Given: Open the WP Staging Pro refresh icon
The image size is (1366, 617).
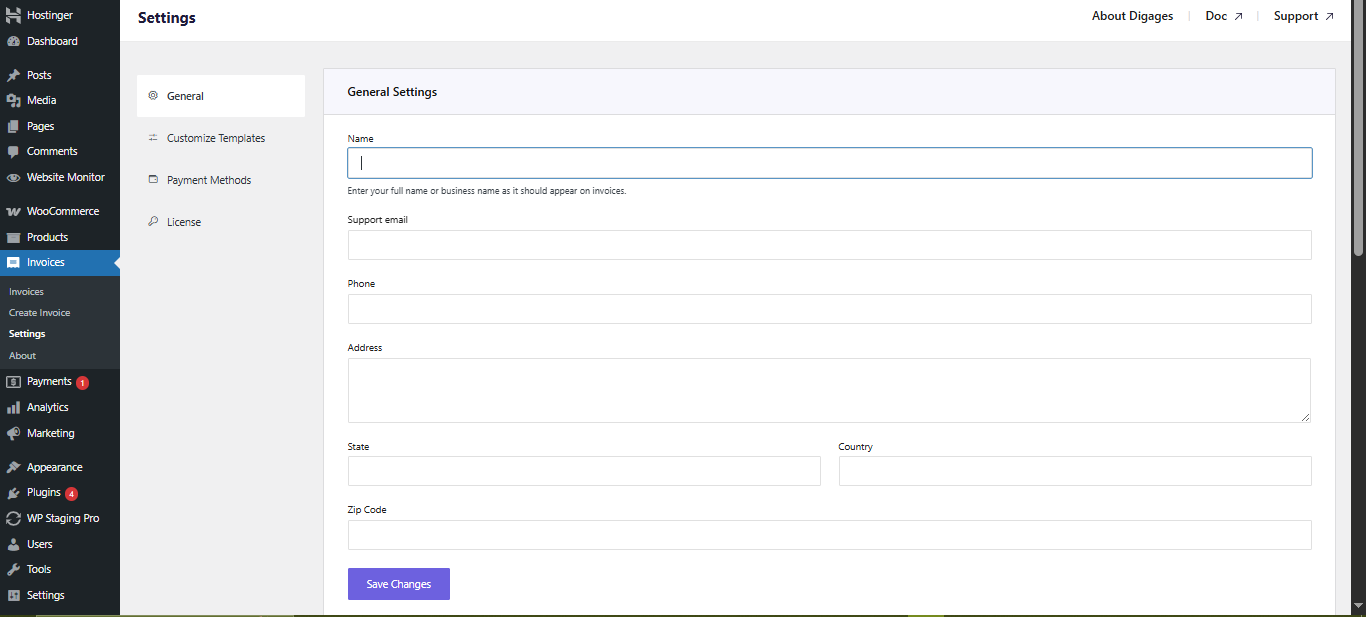Looking at the screenshot, I should point(14,518).
